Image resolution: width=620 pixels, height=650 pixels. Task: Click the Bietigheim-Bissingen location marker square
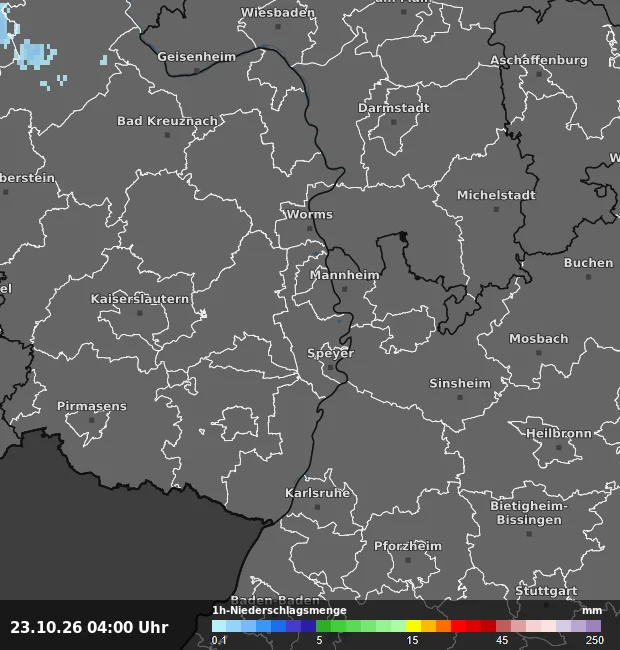[529, 534]
